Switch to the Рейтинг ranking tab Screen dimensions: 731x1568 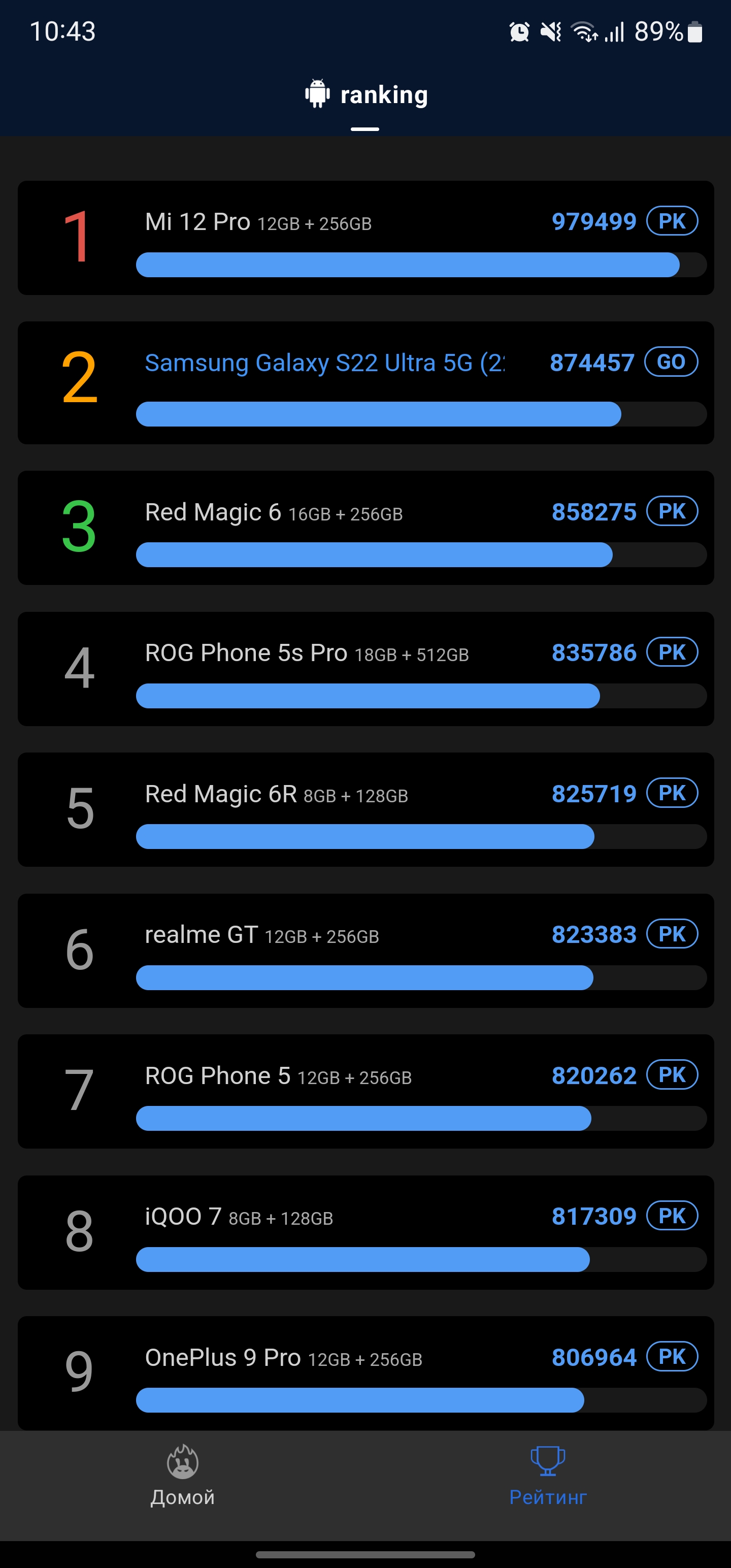click(x=548, y=1476)
